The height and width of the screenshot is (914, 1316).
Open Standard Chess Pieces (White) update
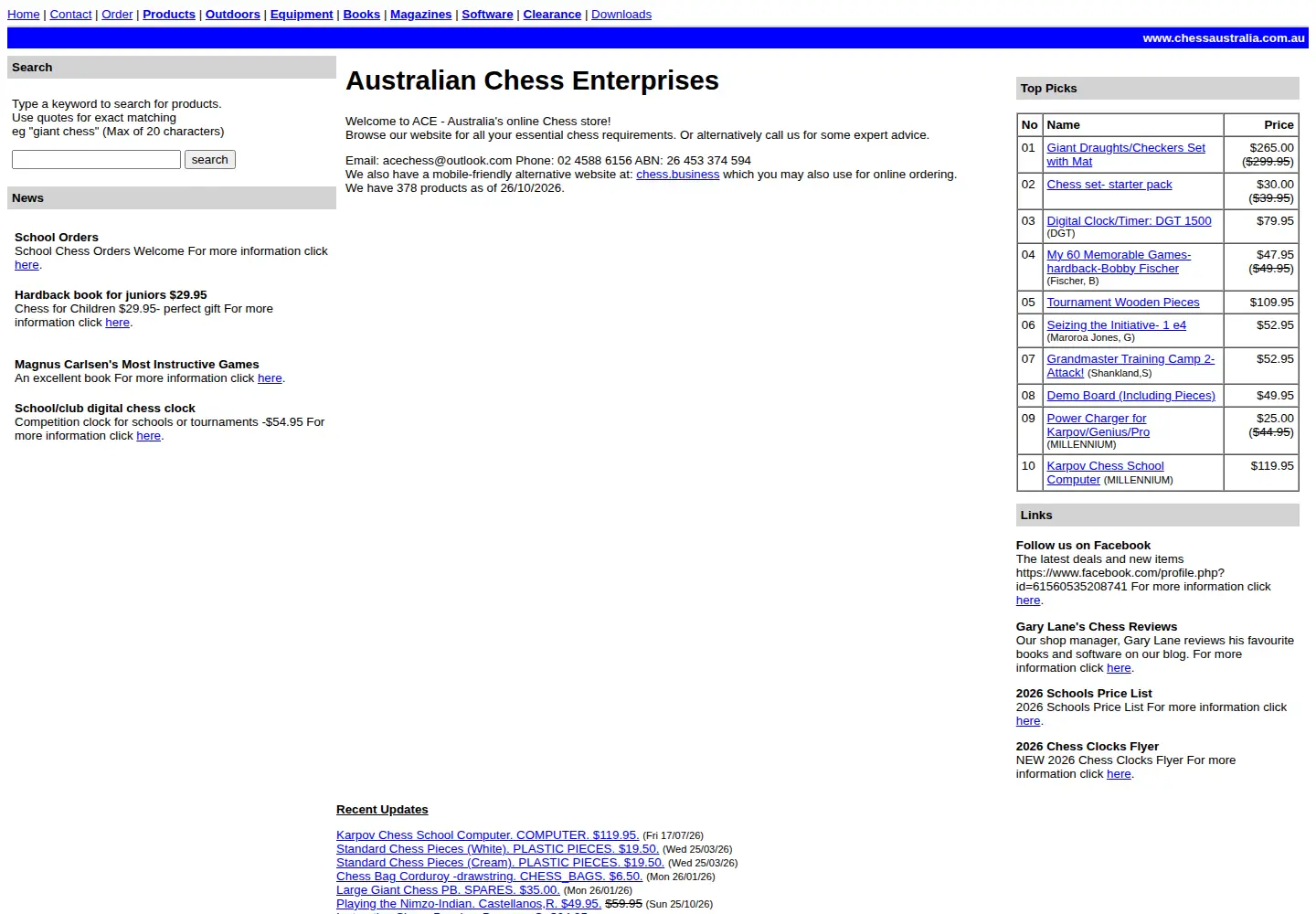(497, 849)
